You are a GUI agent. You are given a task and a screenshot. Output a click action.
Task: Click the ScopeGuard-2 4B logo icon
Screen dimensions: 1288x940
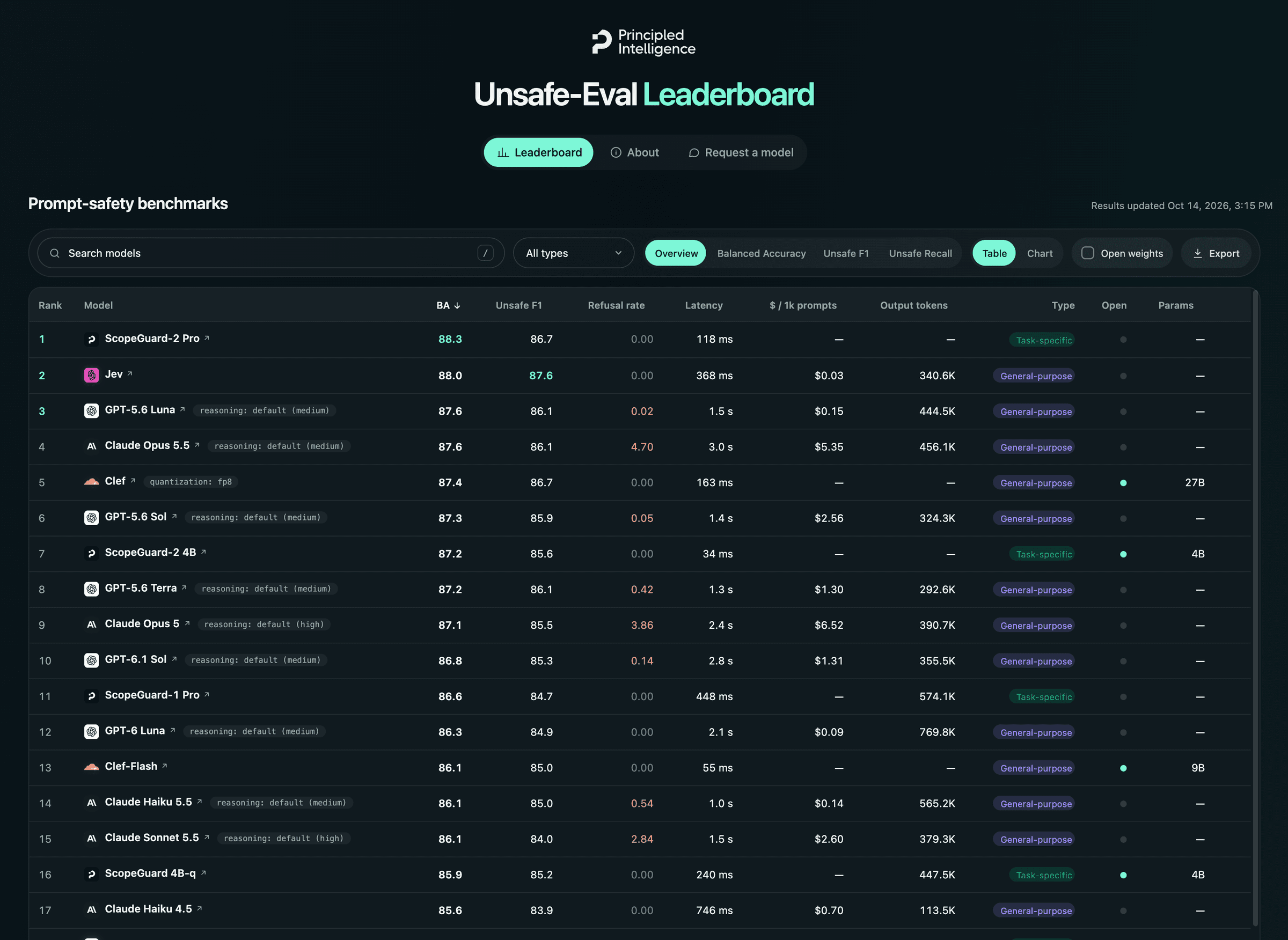[x=92, y=554]
